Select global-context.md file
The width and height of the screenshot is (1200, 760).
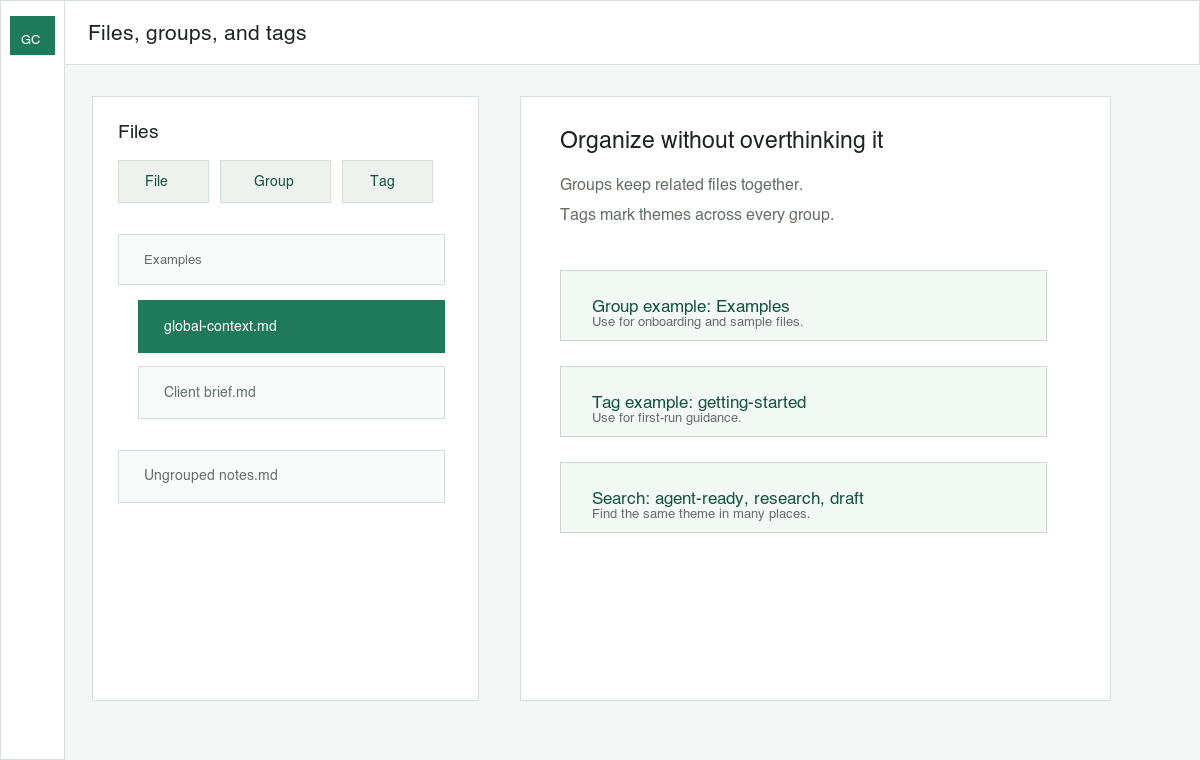[291, 326]
